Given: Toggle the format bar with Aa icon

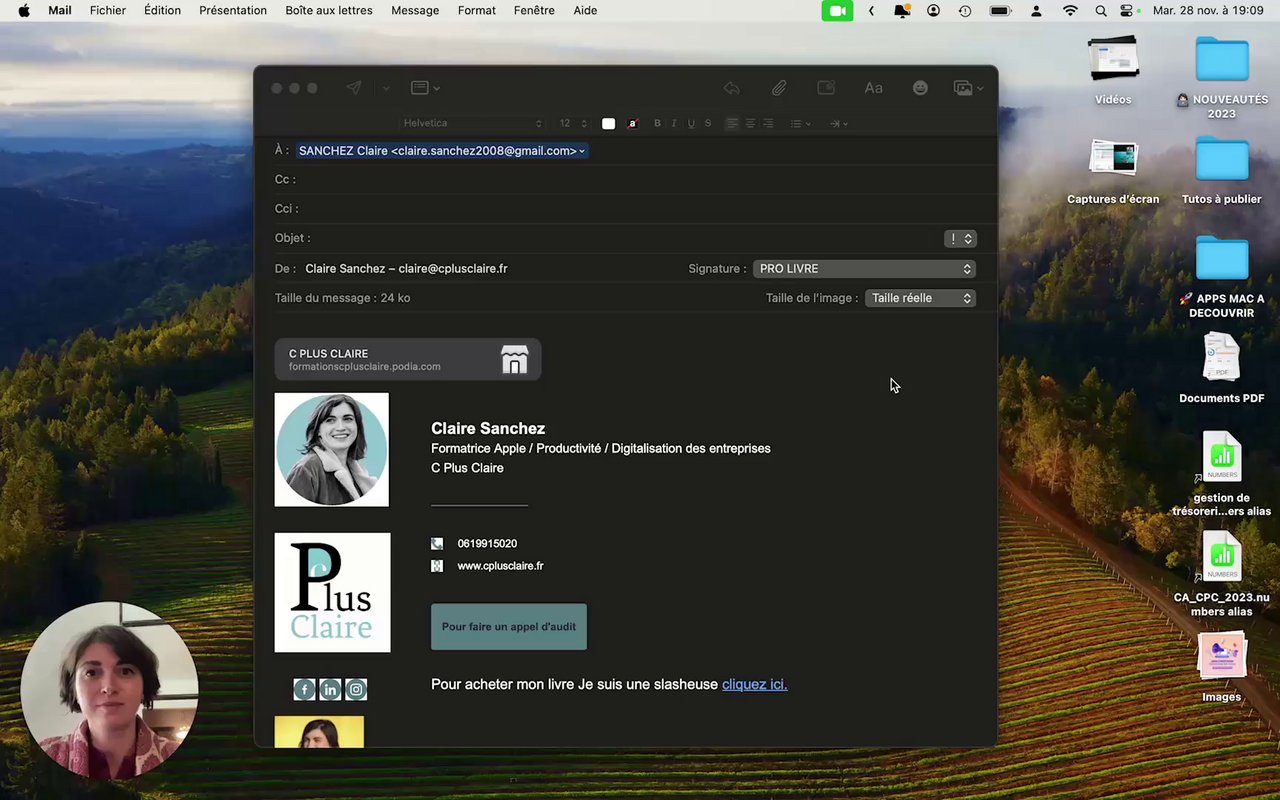Looking at the screenshot, I should 873,88.
